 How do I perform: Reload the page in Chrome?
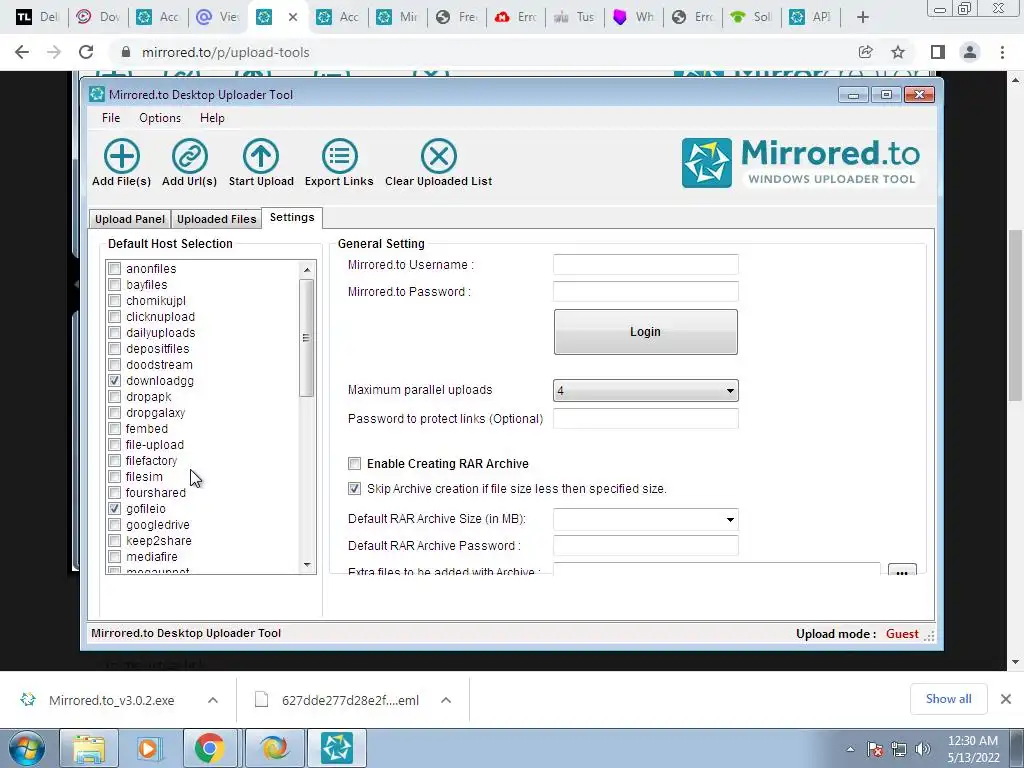point(86,52)
